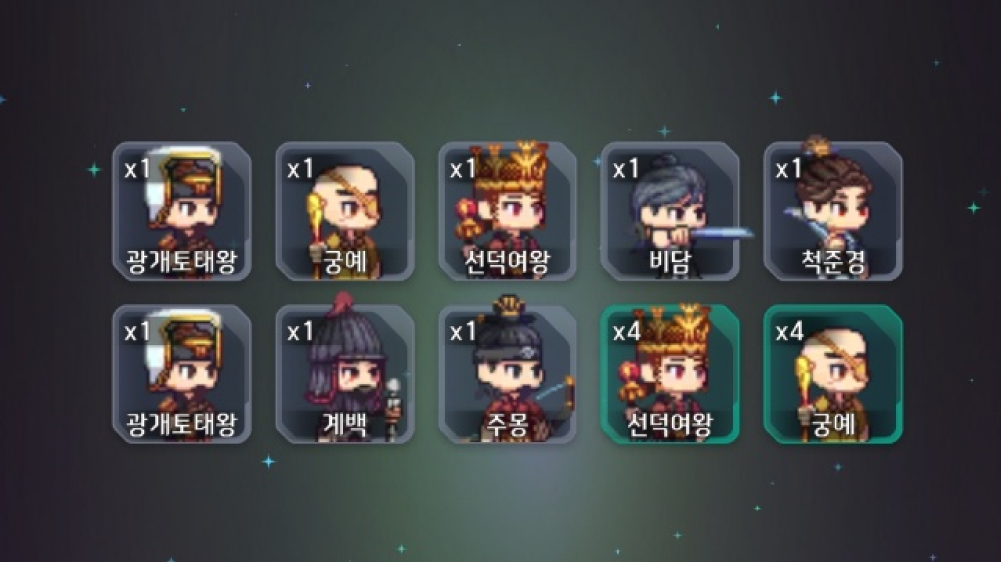This screenshot has height=562, width=1001.
Task: Select the teal-bordered x4 선덕여왕 card
Action: pos(670,374)
